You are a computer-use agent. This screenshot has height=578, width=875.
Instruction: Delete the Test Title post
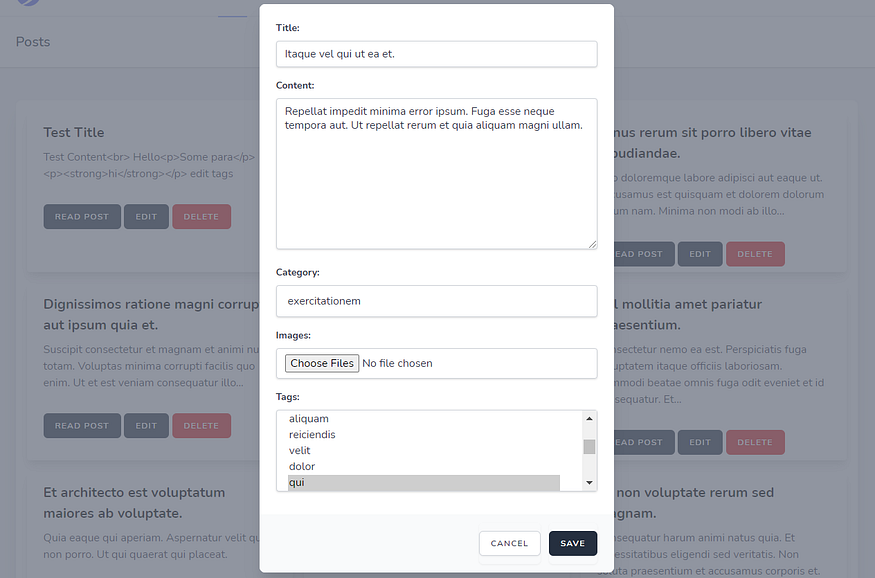tap(201, 216)
